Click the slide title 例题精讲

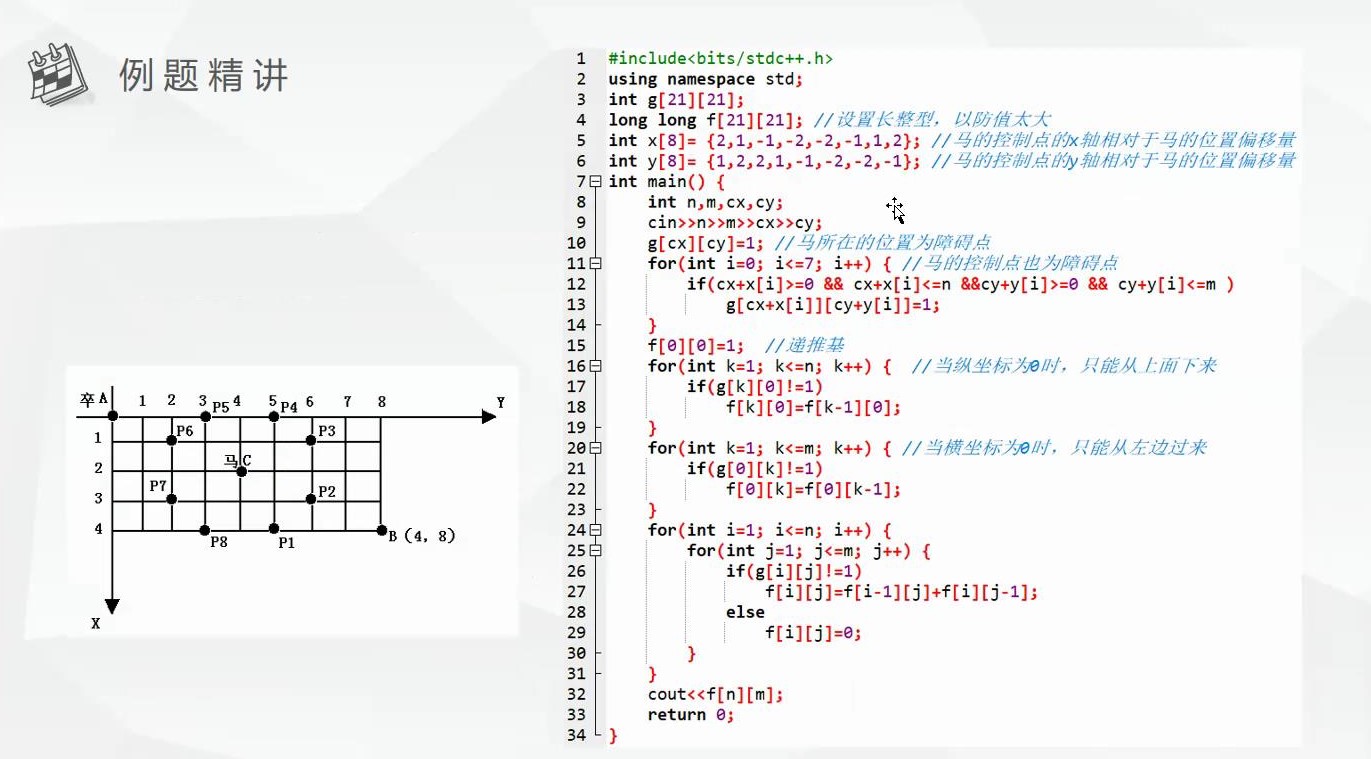coord(204,75)
